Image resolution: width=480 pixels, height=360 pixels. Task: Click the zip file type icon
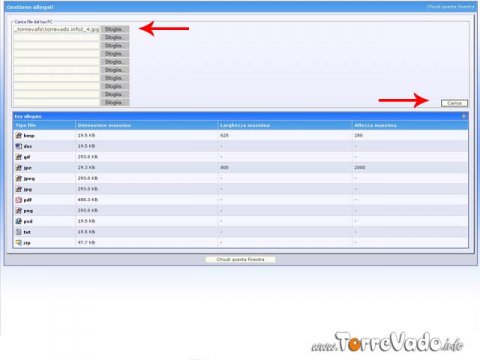coord(19,242)
